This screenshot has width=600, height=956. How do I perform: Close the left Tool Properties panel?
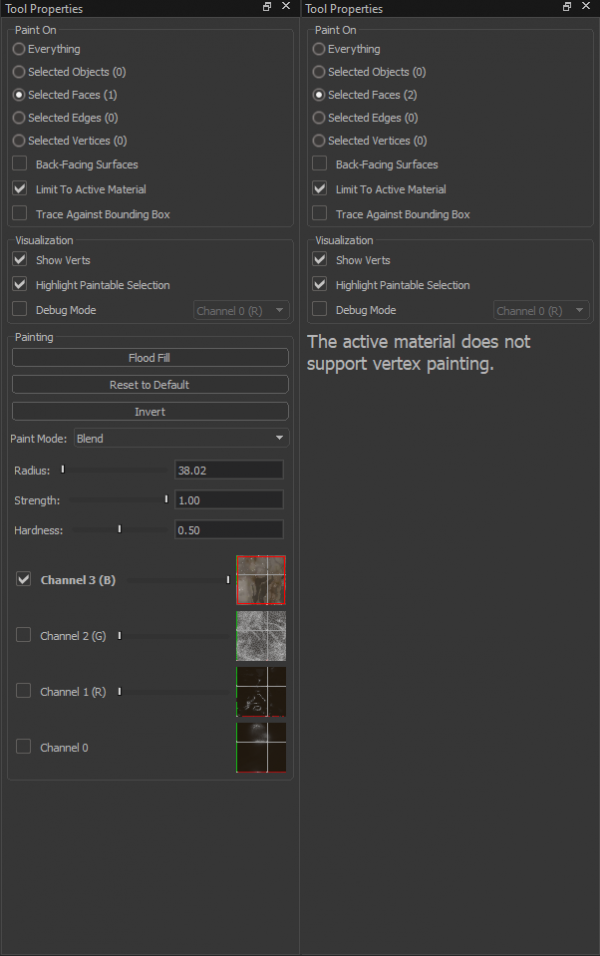point(286,7)
